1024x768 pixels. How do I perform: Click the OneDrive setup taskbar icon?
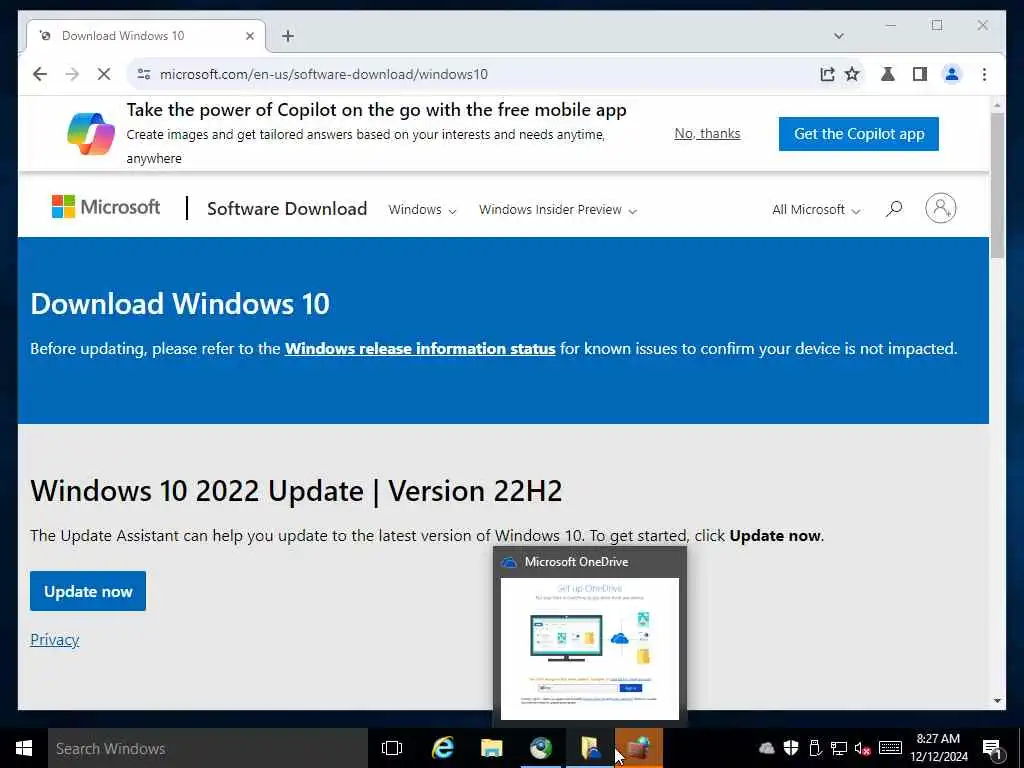tap(590, 748)
